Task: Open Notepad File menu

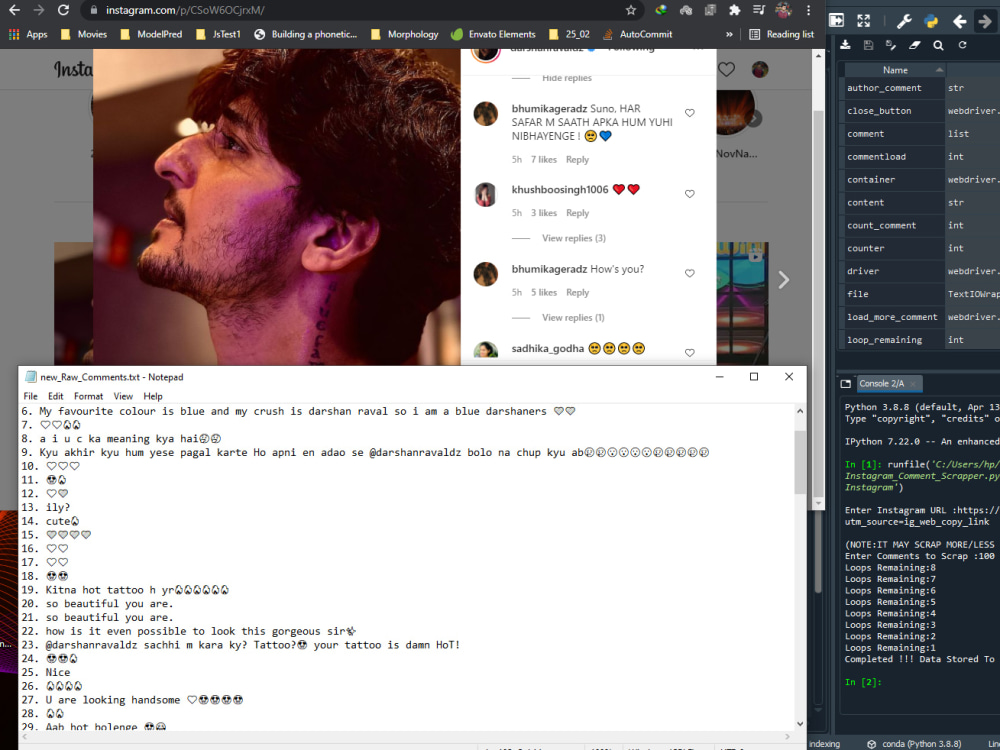Action: click(30, 396)
